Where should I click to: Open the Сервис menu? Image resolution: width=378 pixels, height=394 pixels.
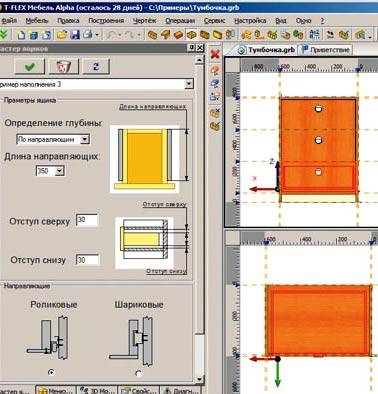tap(214, 21)
